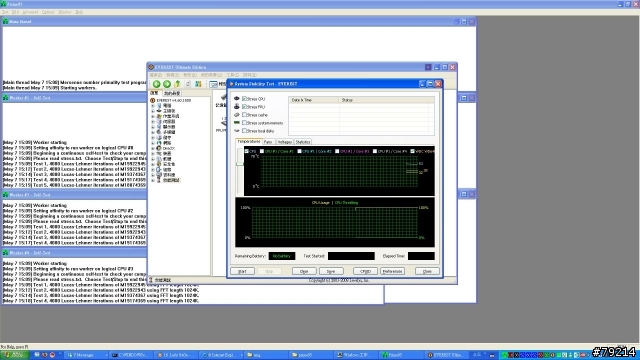
Task: Click the icon beside Stress cache
Action: pos(237,115)
